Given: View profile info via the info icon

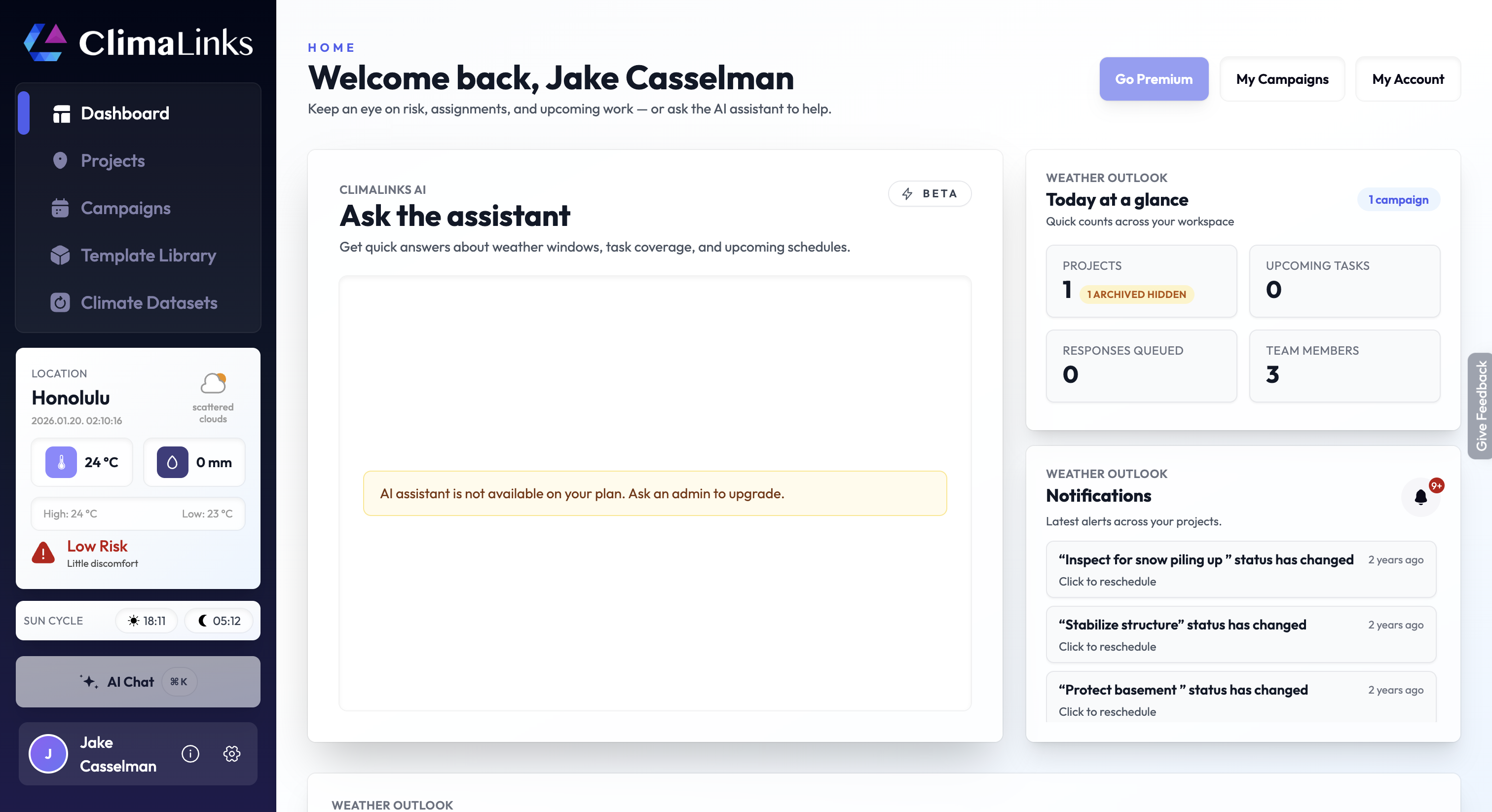Looking at the screenshot, I should [x=190, y=754].
